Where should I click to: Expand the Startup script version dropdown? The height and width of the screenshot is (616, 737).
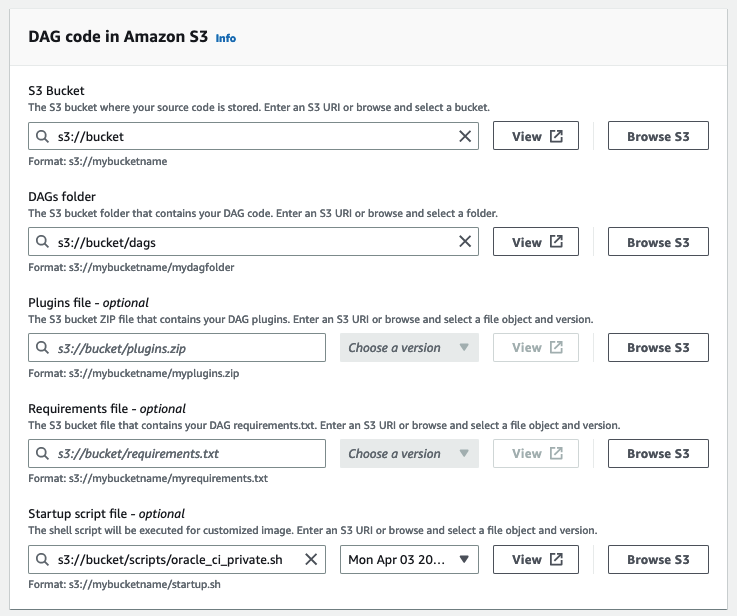409,560
